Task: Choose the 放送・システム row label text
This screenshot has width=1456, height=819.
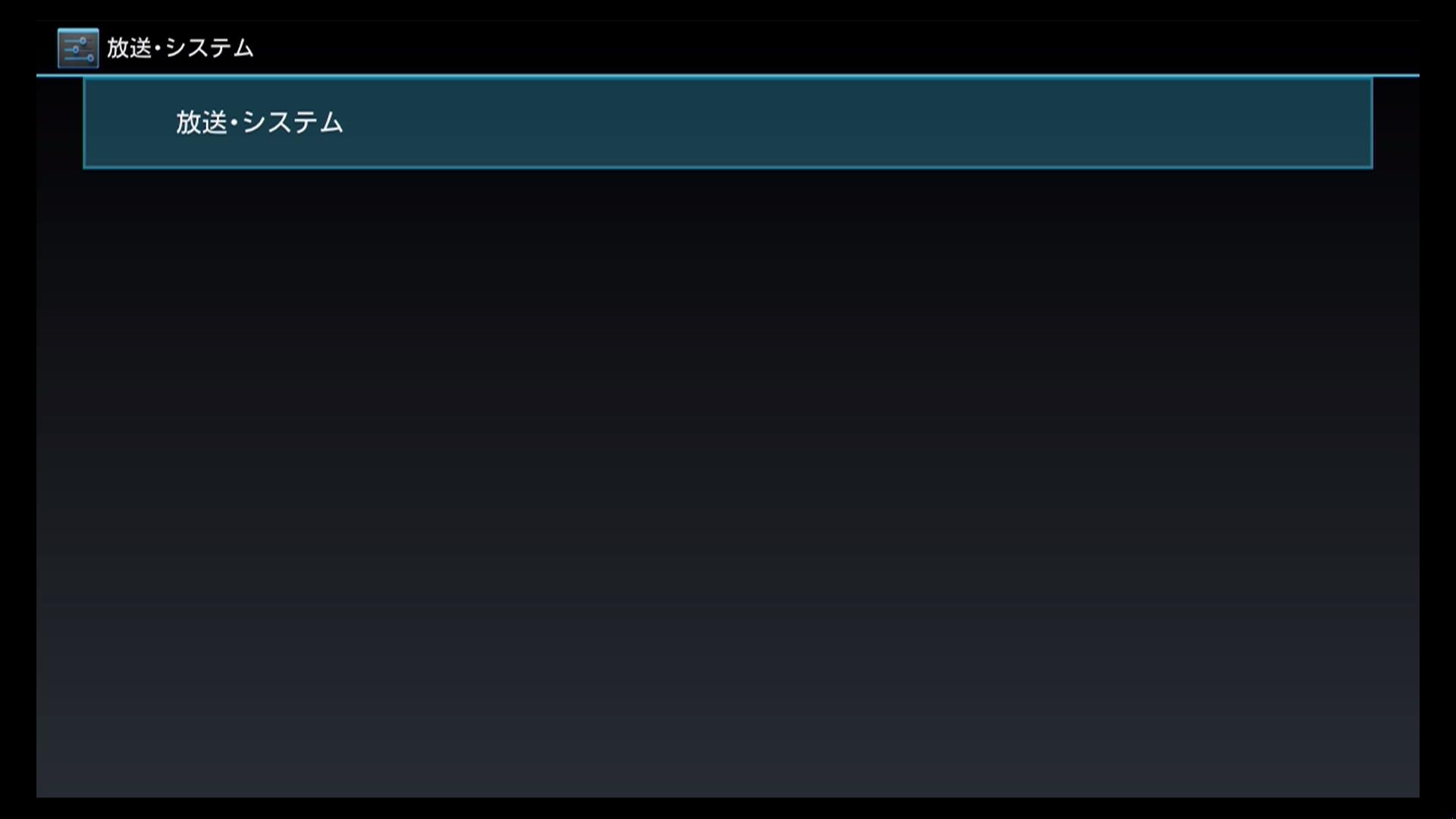Action: (259, 122)
